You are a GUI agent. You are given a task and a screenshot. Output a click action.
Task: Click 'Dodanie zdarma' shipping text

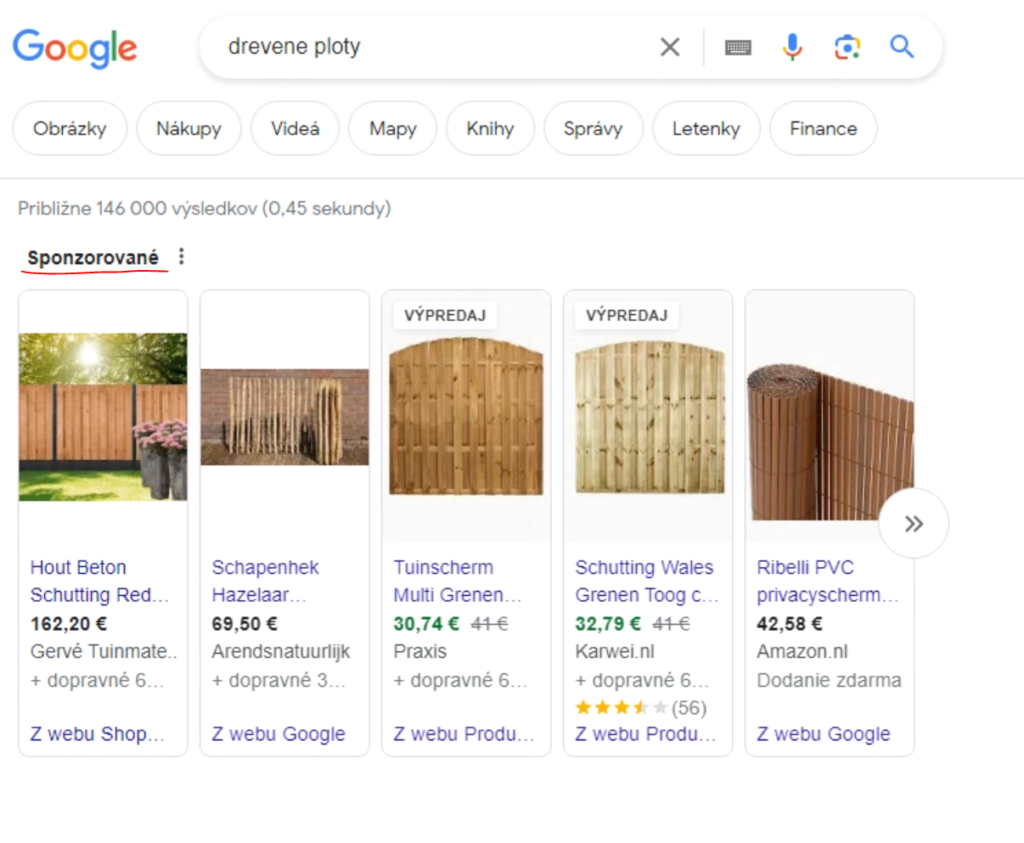[x=829, y=680]
